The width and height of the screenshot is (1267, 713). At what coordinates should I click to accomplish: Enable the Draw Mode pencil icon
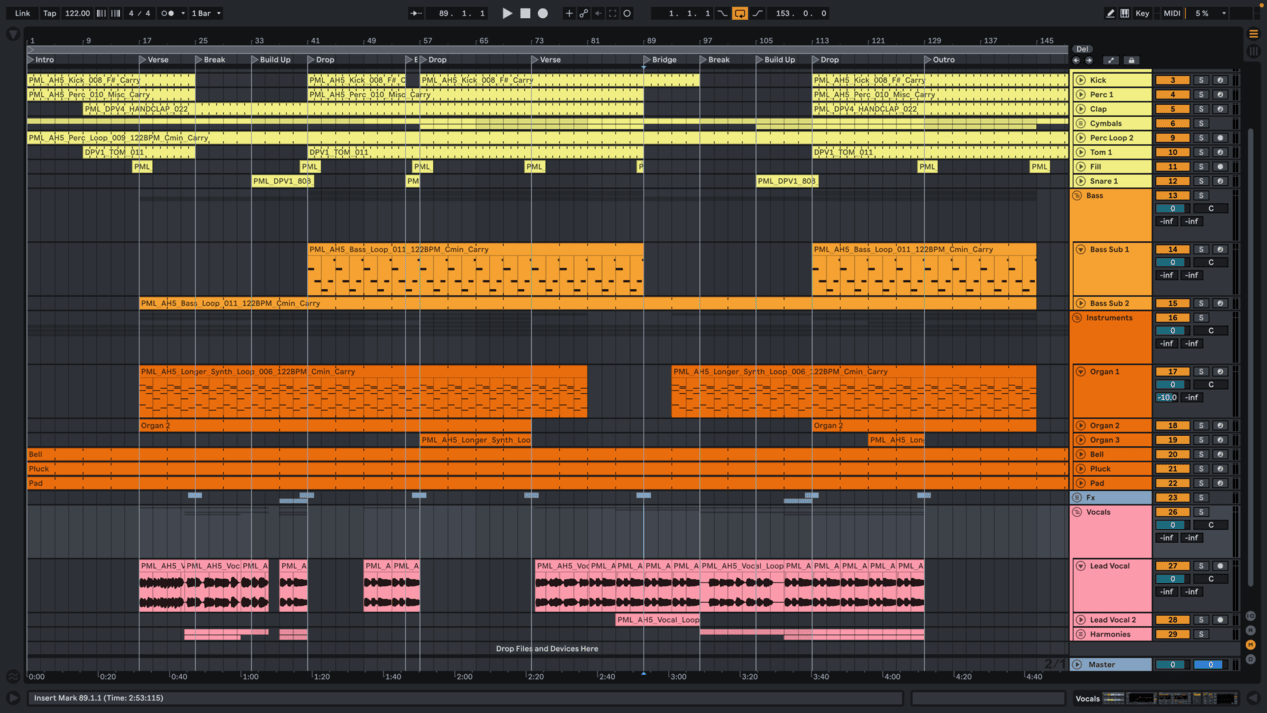click(1110, 13)
